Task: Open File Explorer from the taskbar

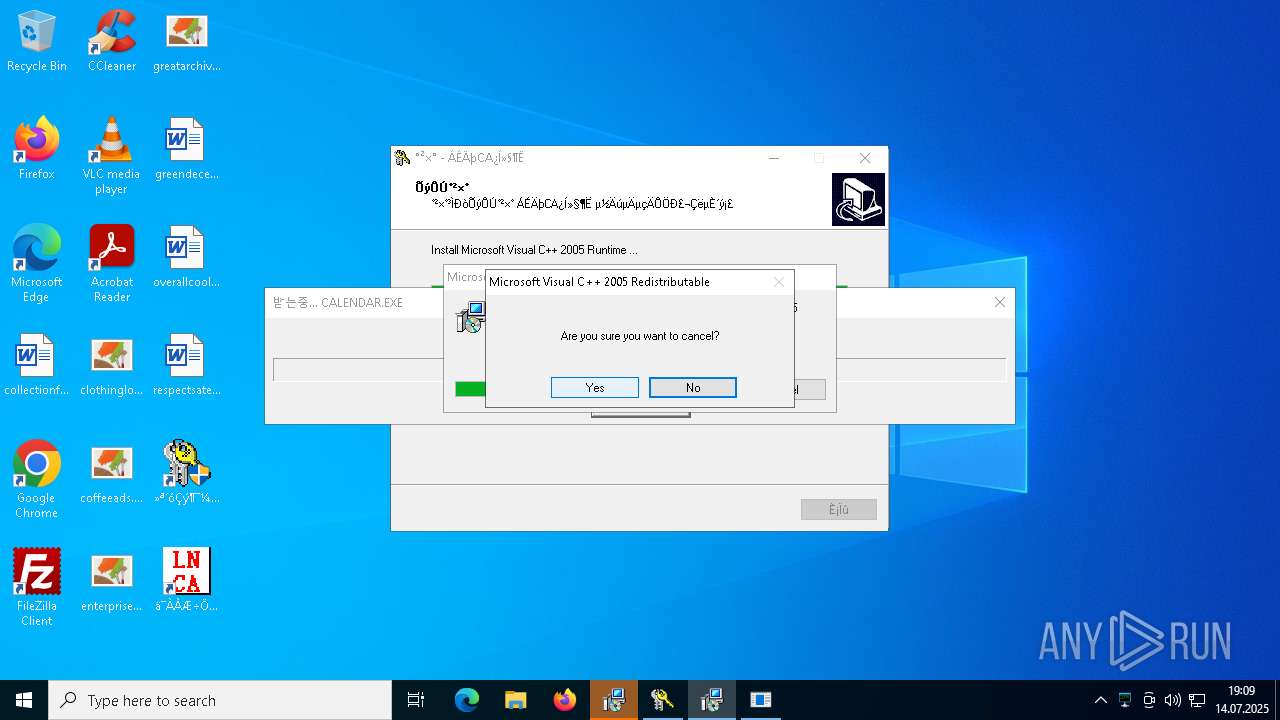Action: [x=516, y=700]
